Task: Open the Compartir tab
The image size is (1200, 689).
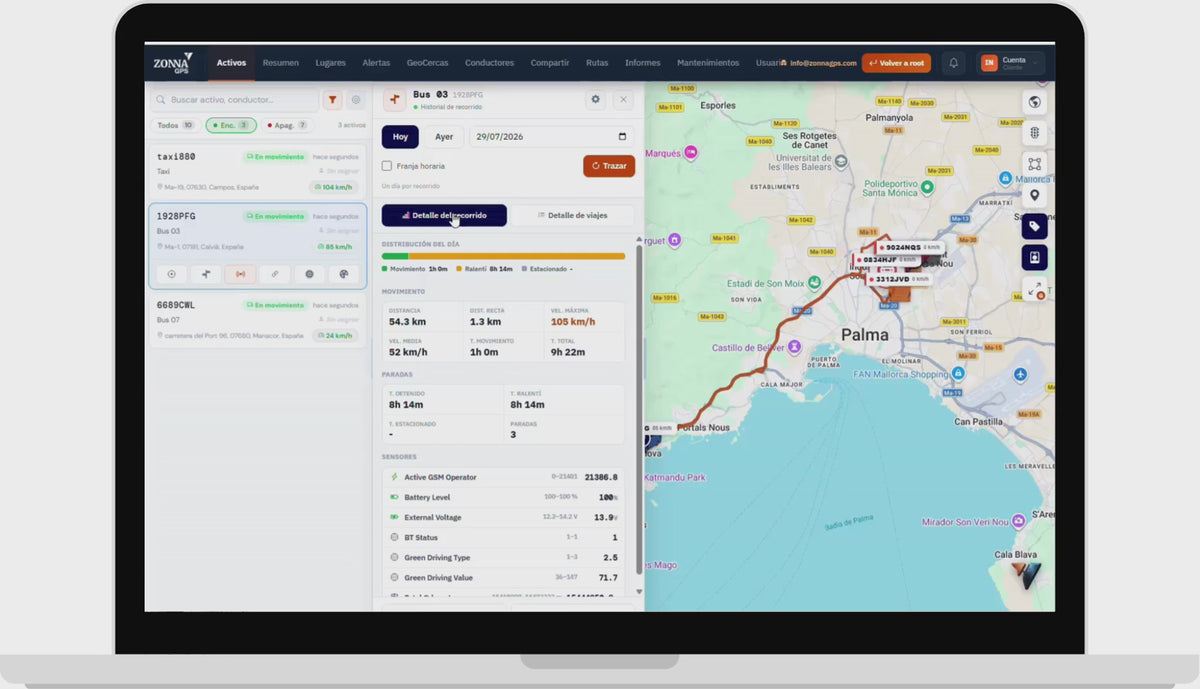Action: click(x=550, y=63)
